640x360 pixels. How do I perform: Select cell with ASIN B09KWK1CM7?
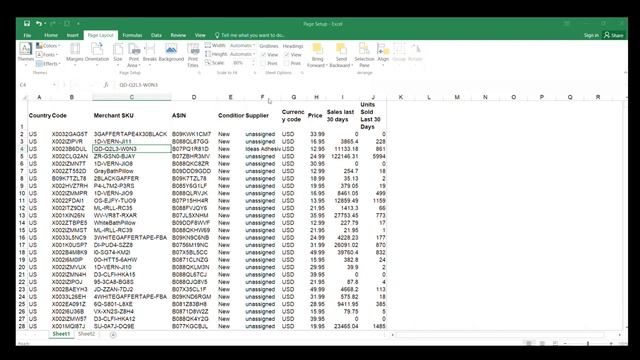[194, 134]
